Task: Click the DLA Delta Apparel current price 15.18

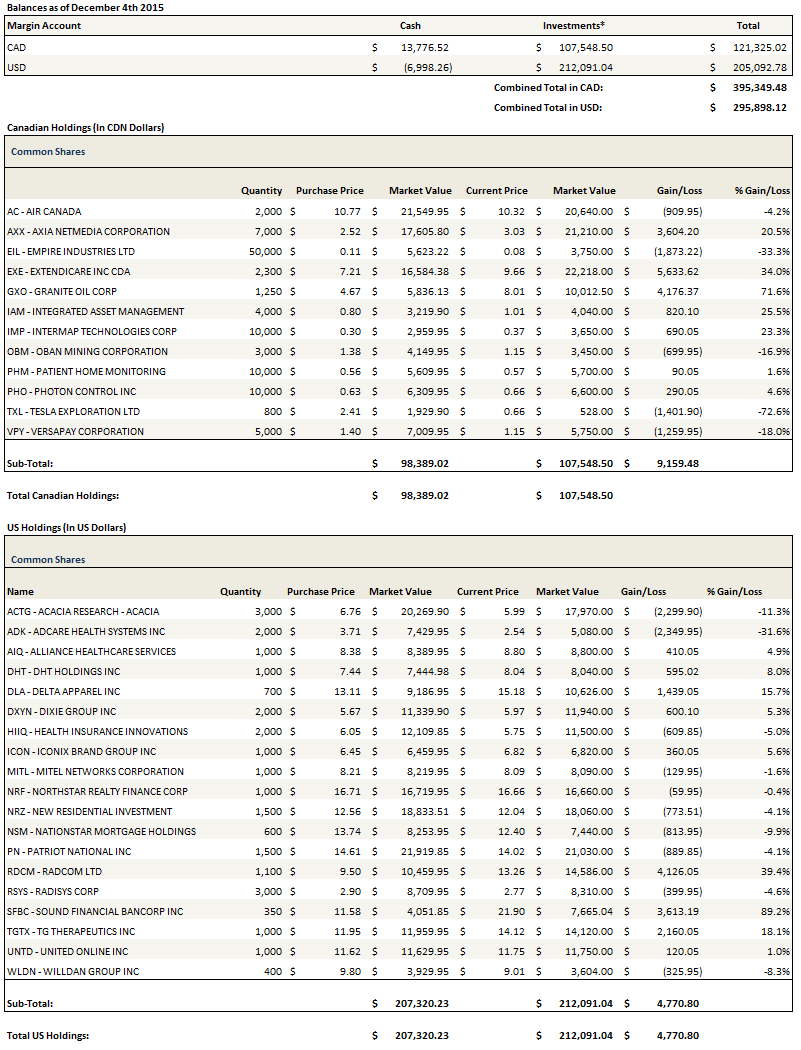Action: [x=503, y=691]
